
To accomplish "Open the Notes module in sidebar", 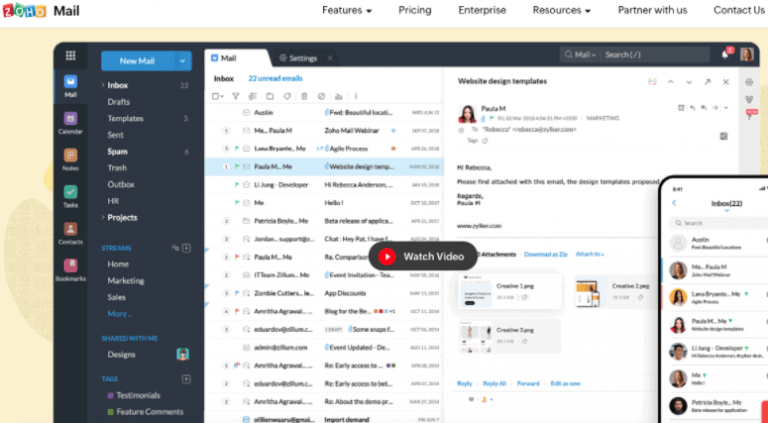I will coord(71,160).
